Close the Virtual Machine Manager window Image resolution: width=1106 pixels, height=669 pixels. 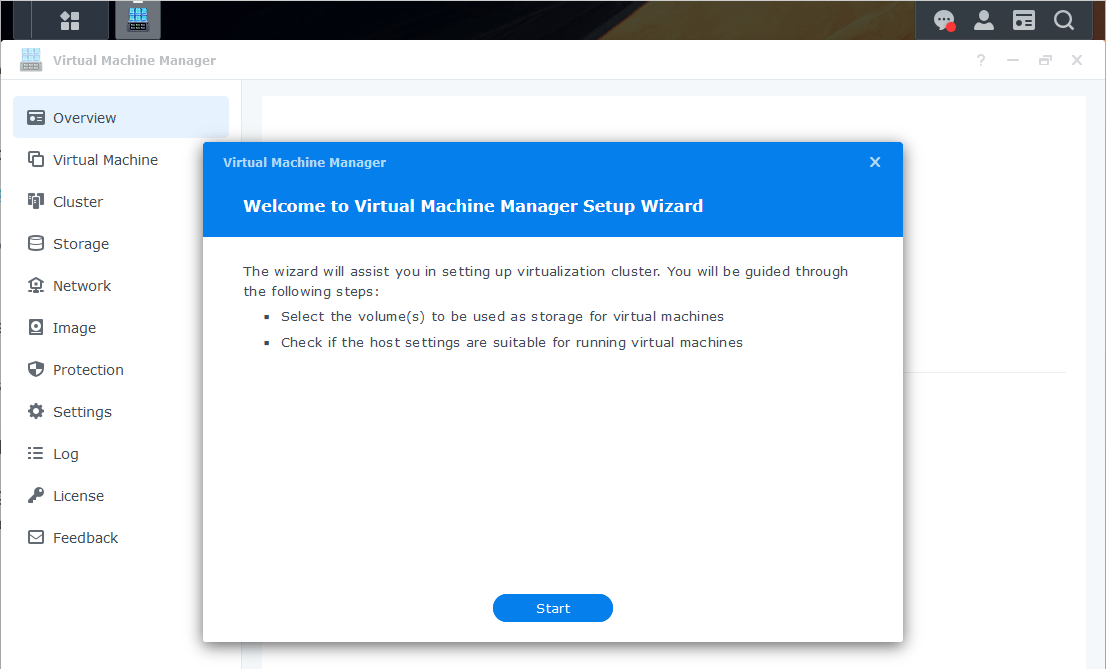tap(1077, 60)
